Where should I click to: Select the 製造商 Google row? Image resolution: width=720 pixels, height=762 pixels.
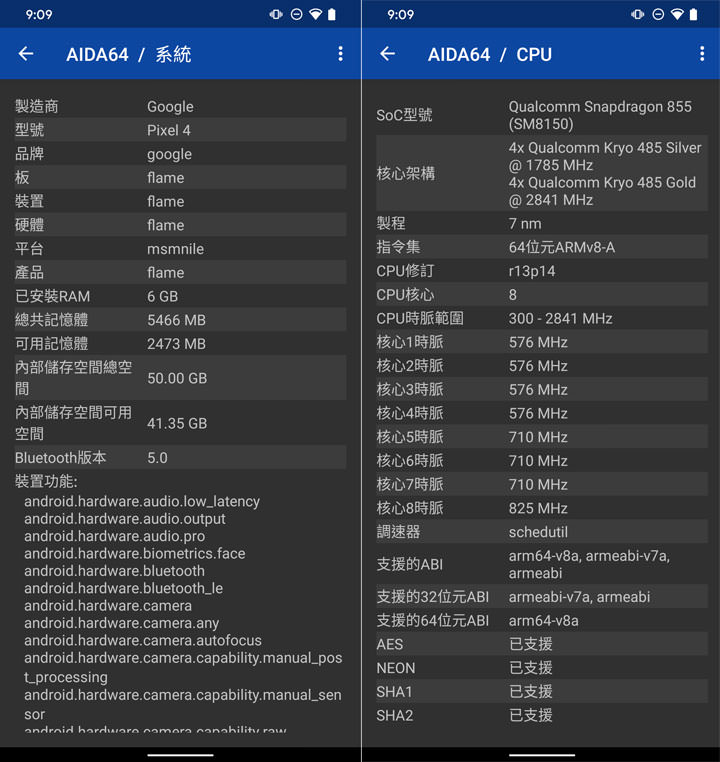[x=180, y=106]
